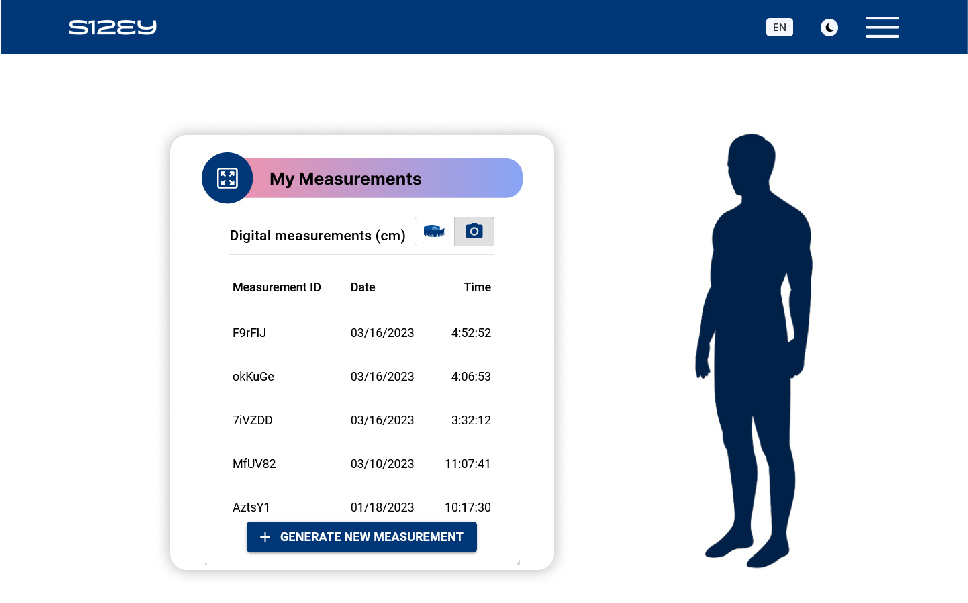Select measurement ID AztsY1
Viewport: 968px width, 603px height.
tap(251, 507)
